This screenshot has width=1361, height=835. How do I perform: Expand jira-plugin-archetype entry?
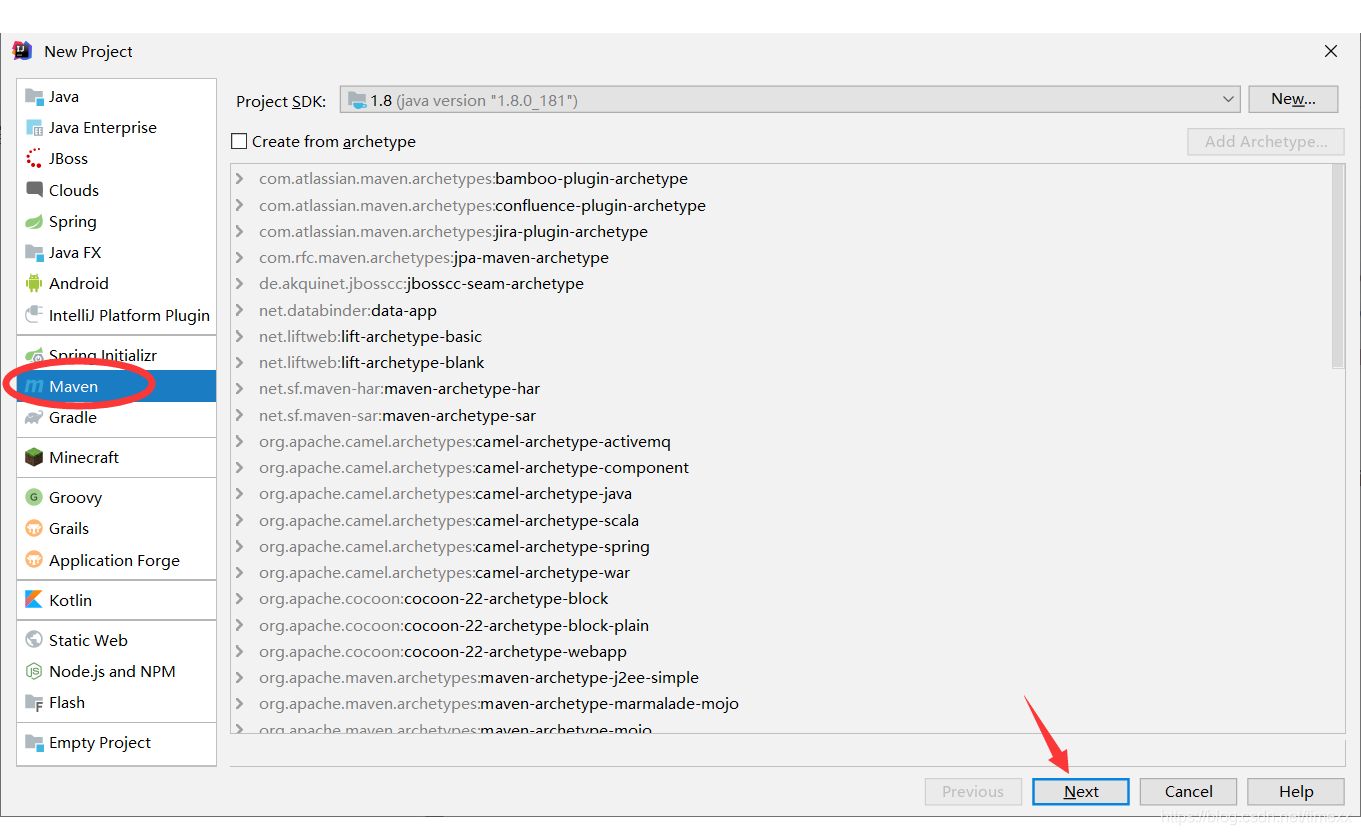coord(240,231)
